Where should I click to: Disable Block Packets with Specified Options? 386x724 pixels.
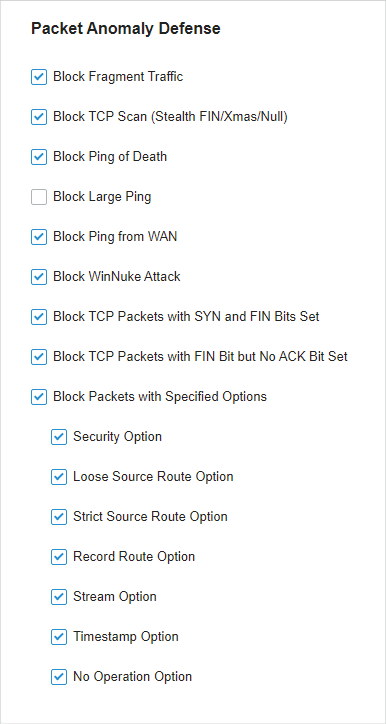(x=39, y=397)
